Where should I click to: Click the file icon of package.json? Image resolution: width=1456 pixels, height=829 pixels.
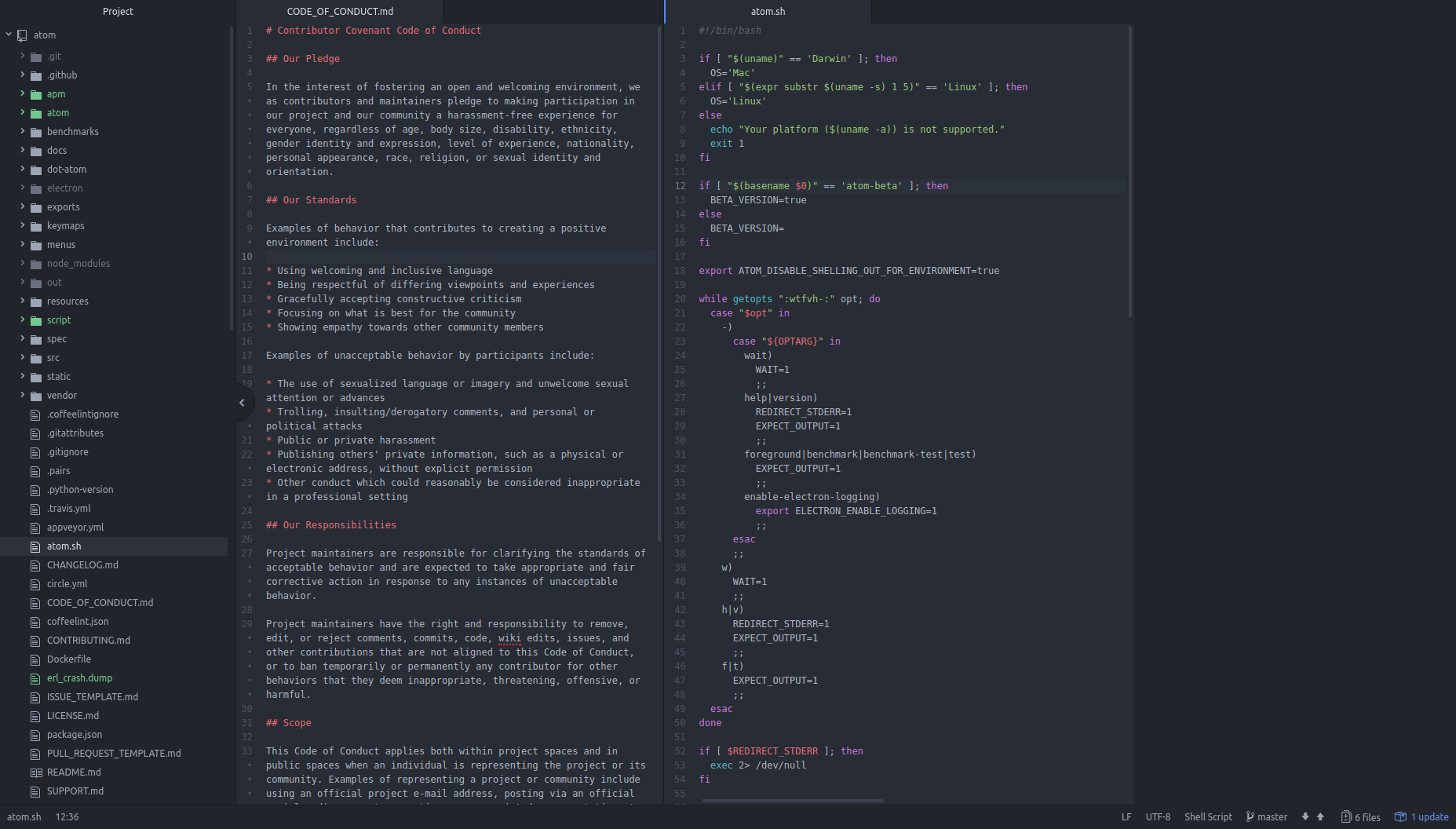35,735
